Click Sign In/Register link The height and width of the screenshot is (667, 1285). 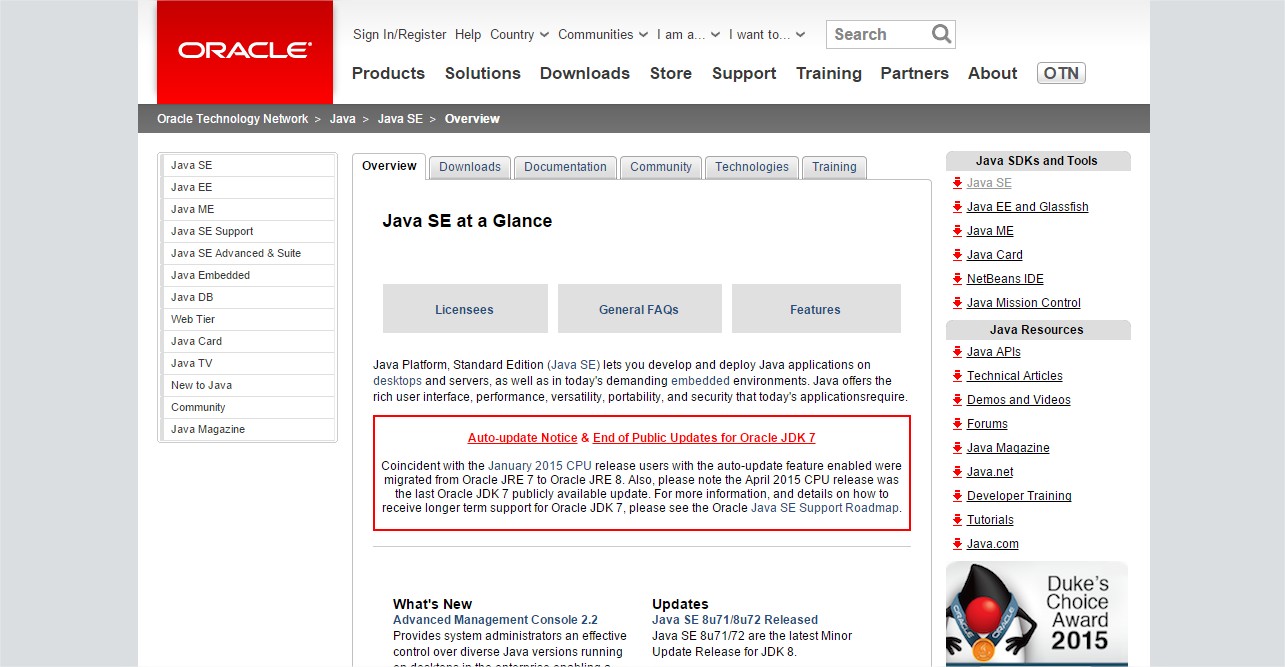tap(400, 34)
